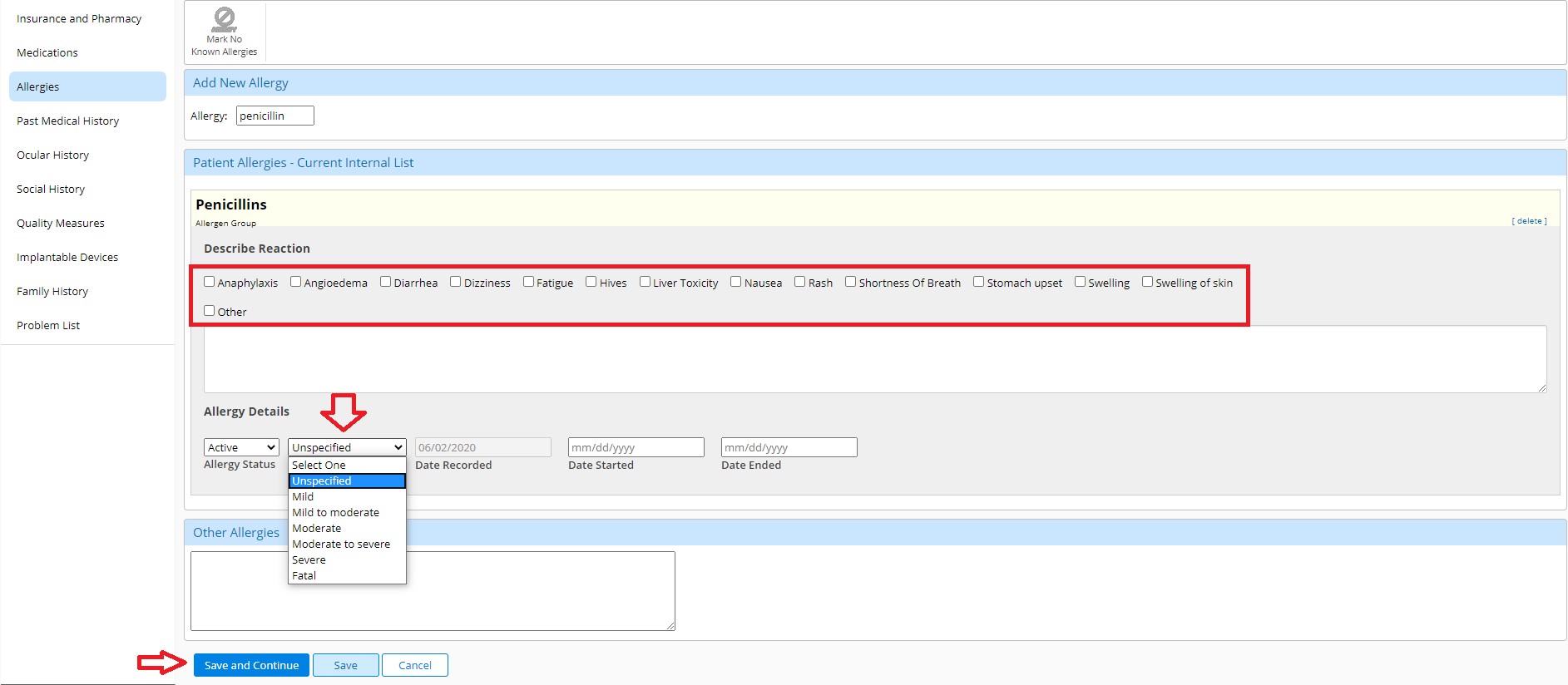
Task: Pick Unspecified in the severity list
Action: (x=347, y=480)
